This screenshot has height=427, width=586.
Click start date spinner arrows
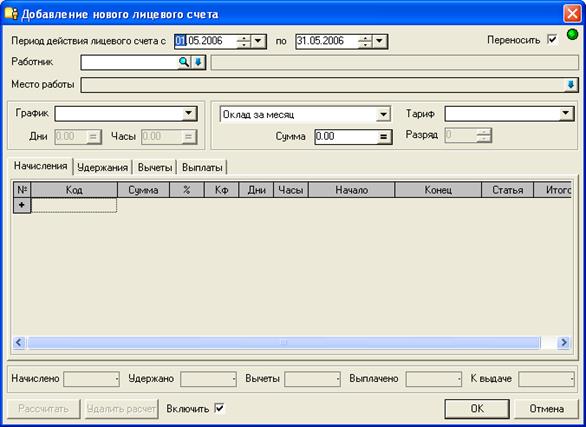pos(244,41)
